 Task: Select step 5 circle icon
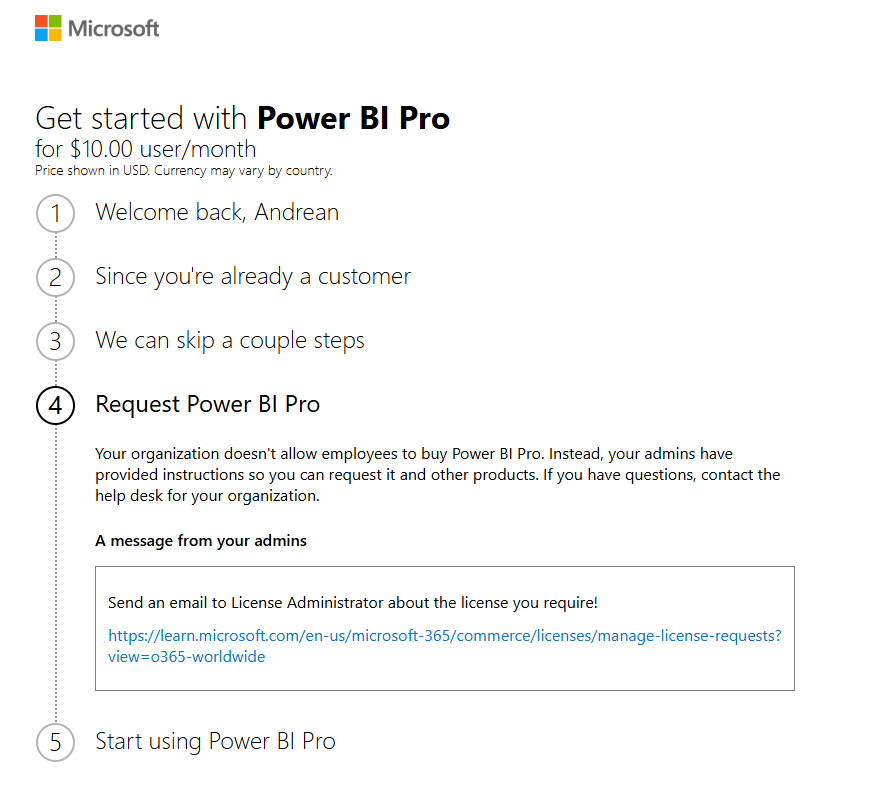pos(55,742)
